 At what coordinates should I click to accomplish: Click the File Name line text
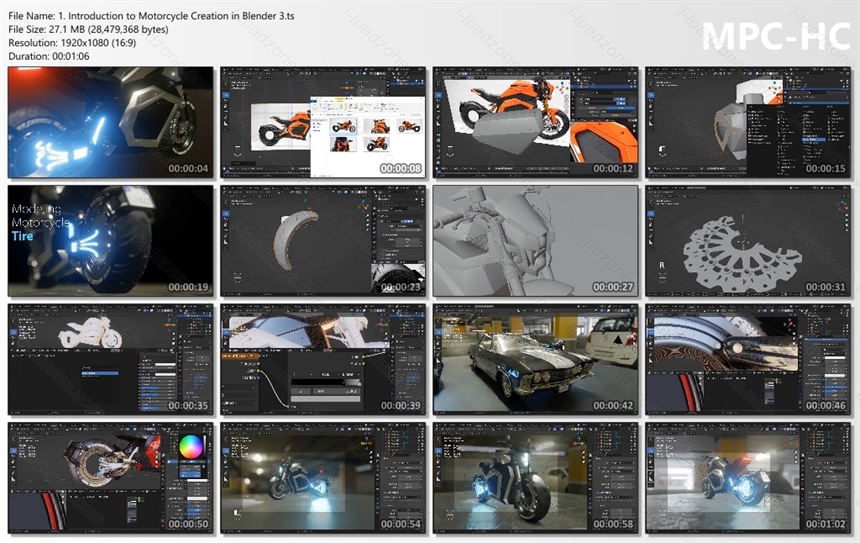click(151, 16)
